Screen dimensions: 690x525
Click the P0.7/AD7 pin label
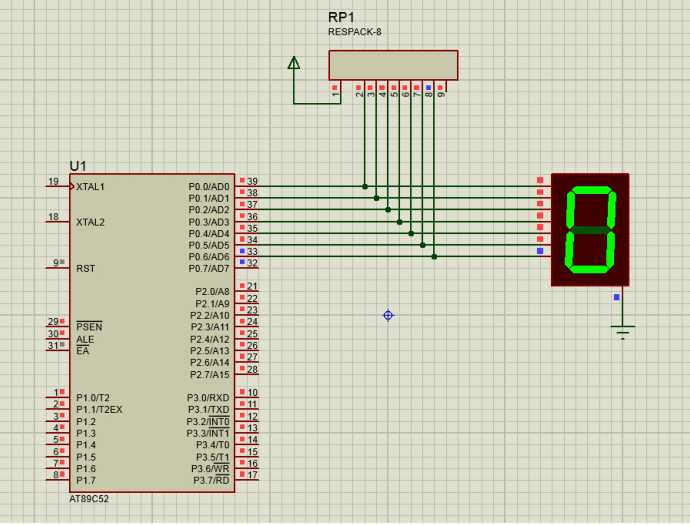point(209,268)
